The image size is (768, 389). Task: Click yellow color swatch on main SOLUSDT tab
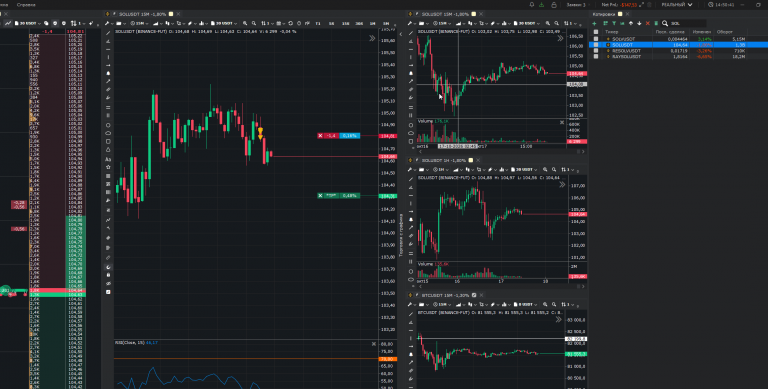click(171, 14)
